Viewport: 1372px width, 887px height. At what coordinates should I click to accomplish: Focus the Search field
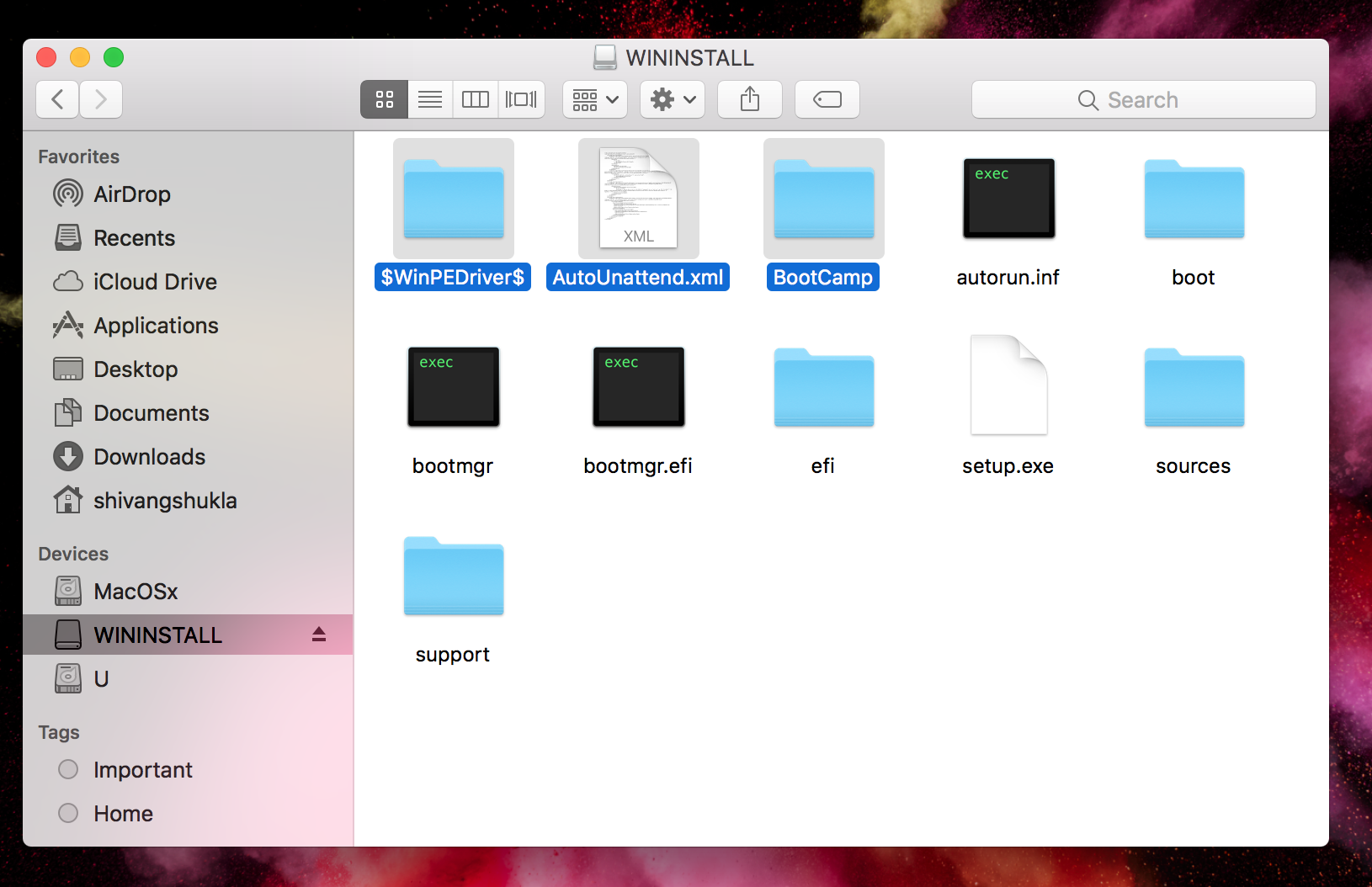click(x=1144, y=99)
